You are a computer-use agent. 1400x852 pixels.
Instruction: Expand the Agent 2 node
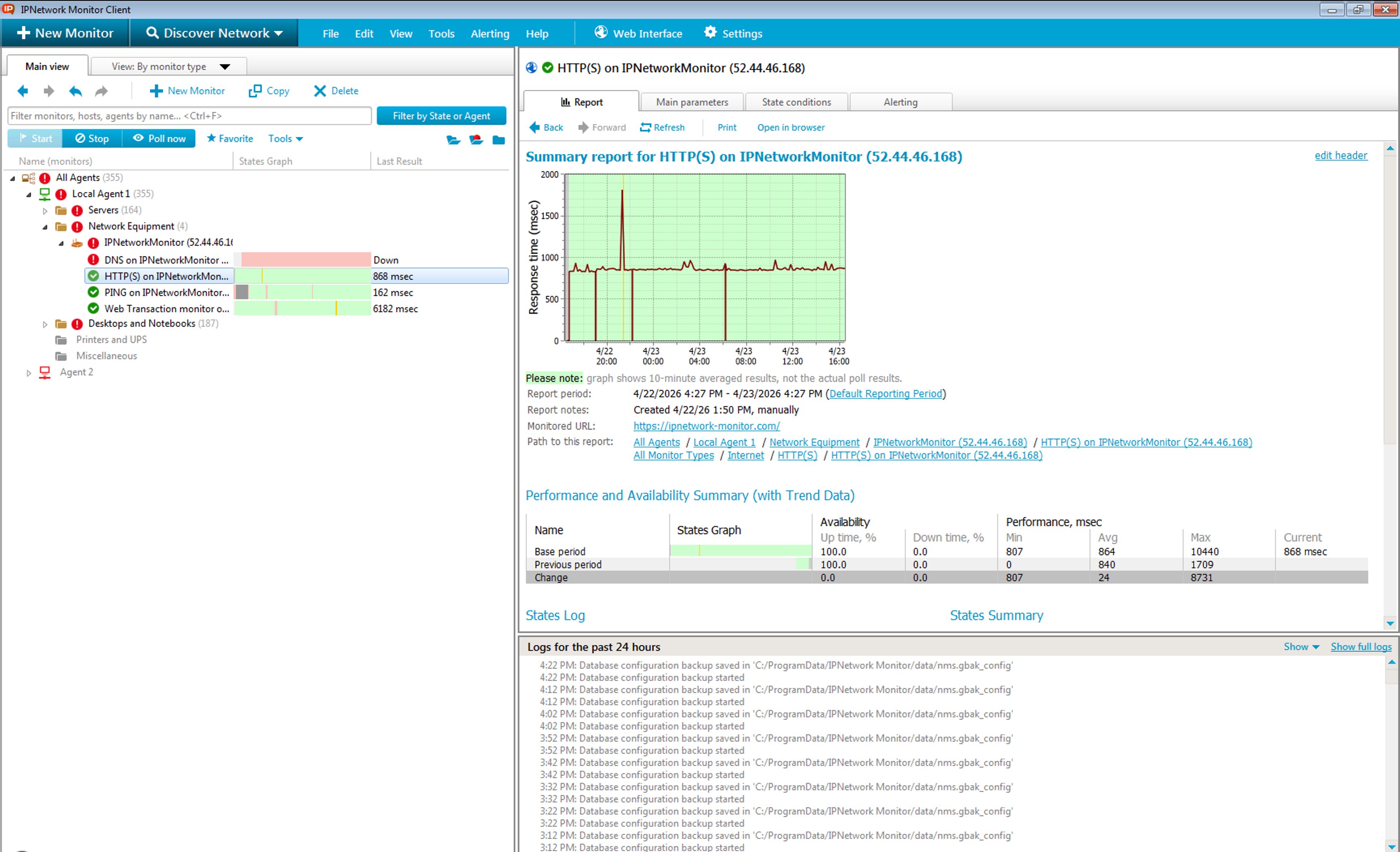29,373
